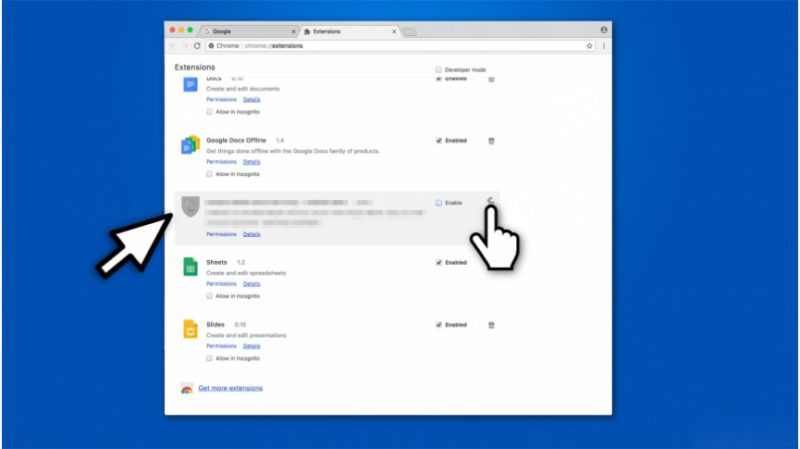The width and height of the screenshot is (800, 449).
Task: Open the Get more extensions link
Action: tap(230, 388)
